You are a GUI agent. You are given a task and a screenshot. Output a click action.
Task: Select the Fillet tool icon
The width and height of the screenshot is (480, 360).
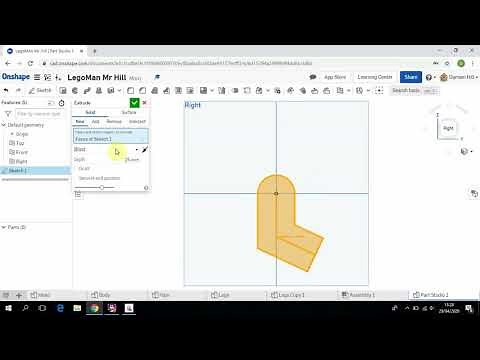[131, 90]
